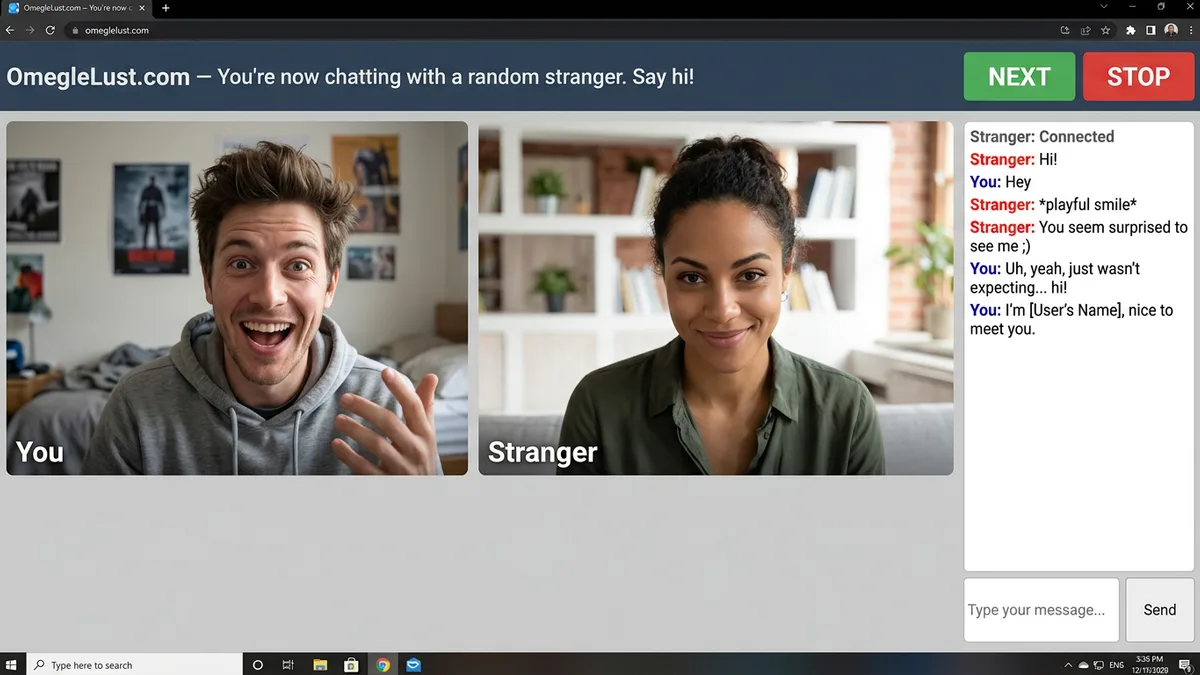Go back using the browser back arrow
Image resolution: width=1200 pixels, height=675 pixels.
pos(10,30)
